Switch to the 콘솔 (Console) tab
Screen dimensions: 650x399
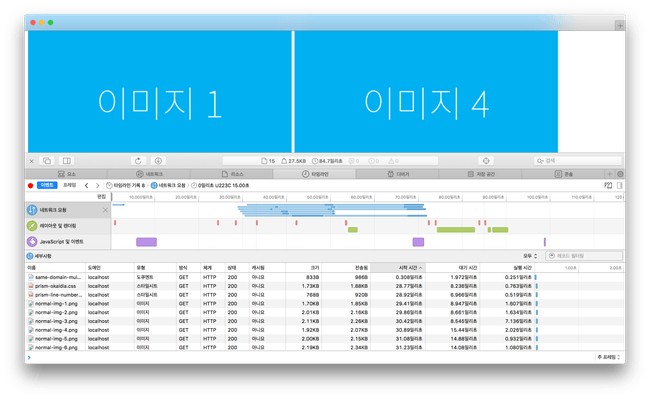coord(564,174)
